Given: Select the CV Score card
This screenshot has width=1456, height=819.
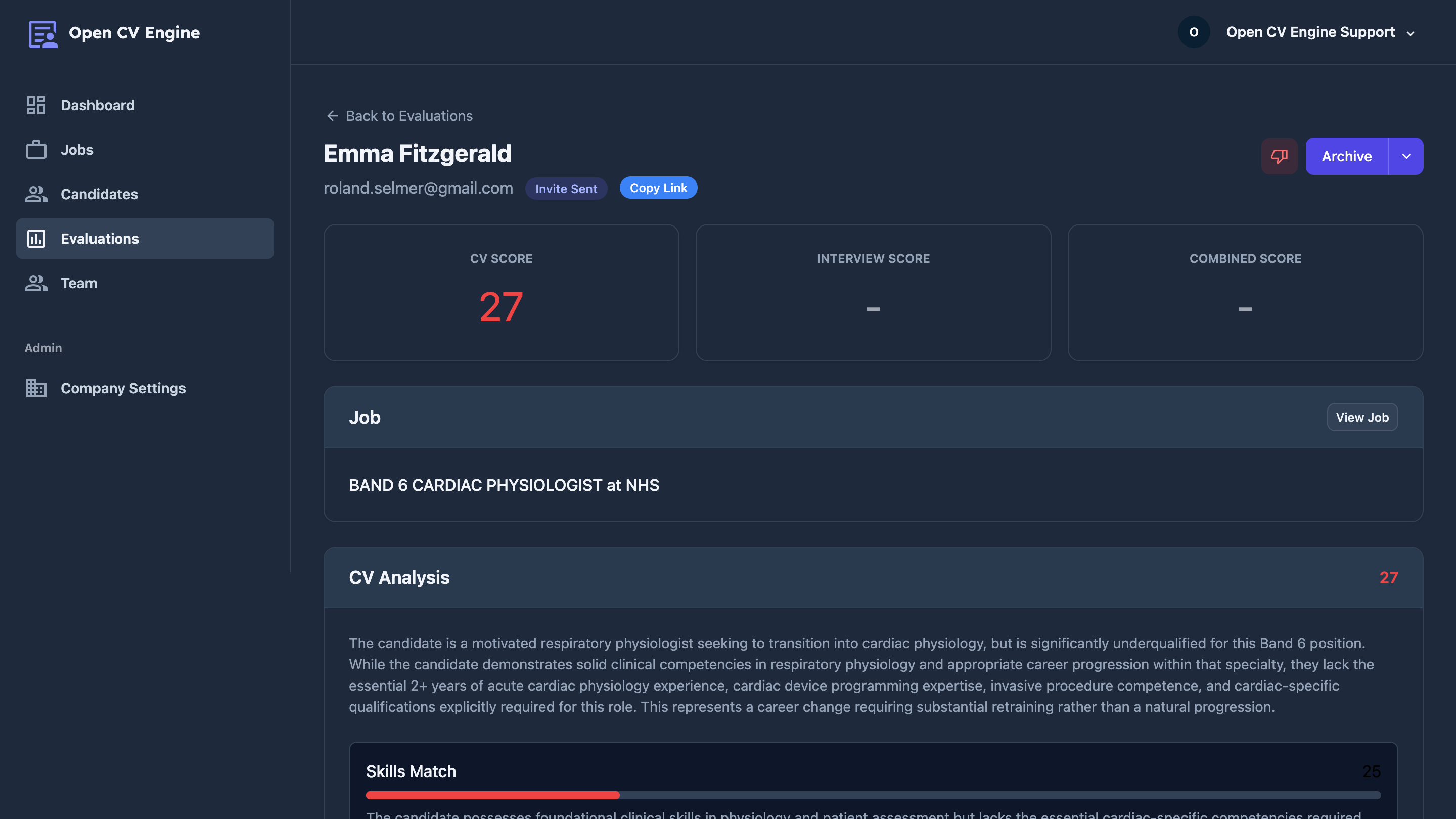Looking at the screenshot, I should click(501, 293).
